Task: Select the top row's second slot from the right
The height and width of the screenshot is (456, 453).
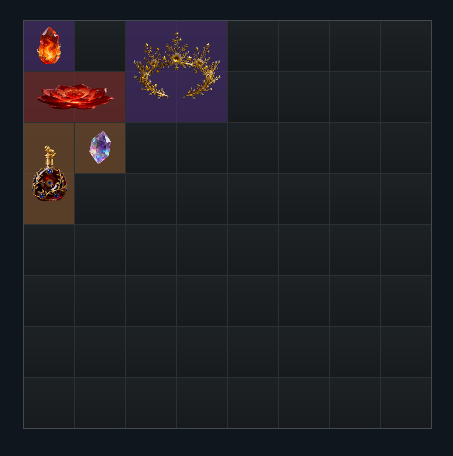Action: [x=355, y=46]
